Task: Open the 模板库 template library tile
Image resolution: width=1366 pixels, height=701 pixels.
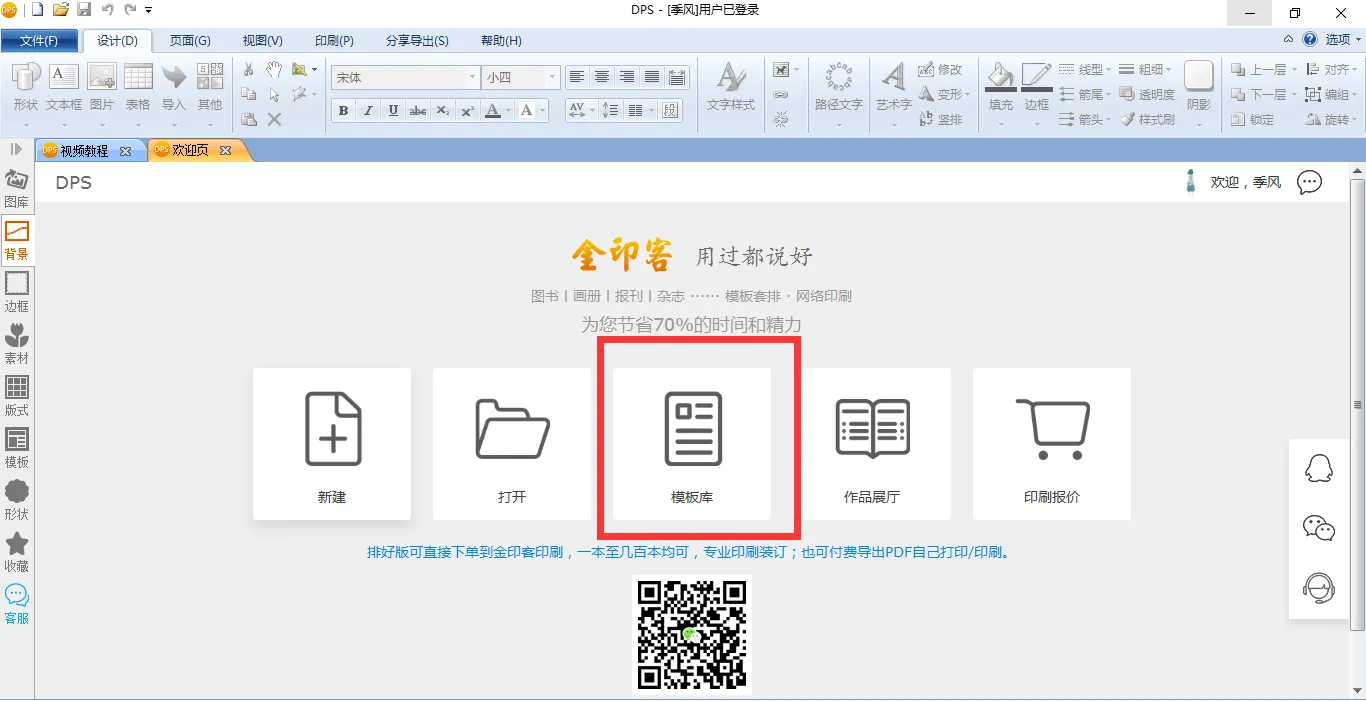Action: point(692,443)
